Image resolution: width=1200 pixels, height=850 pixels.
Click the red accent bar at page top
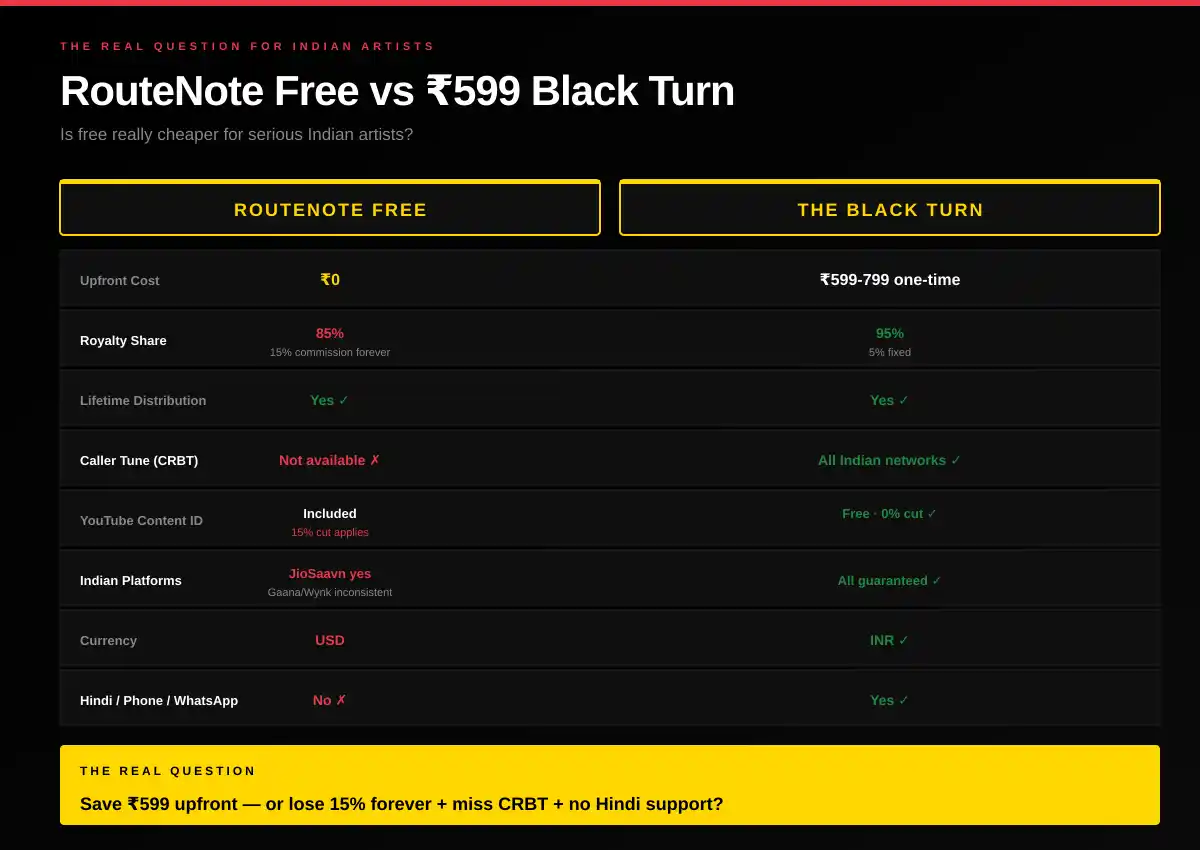[x=600, y=2]
